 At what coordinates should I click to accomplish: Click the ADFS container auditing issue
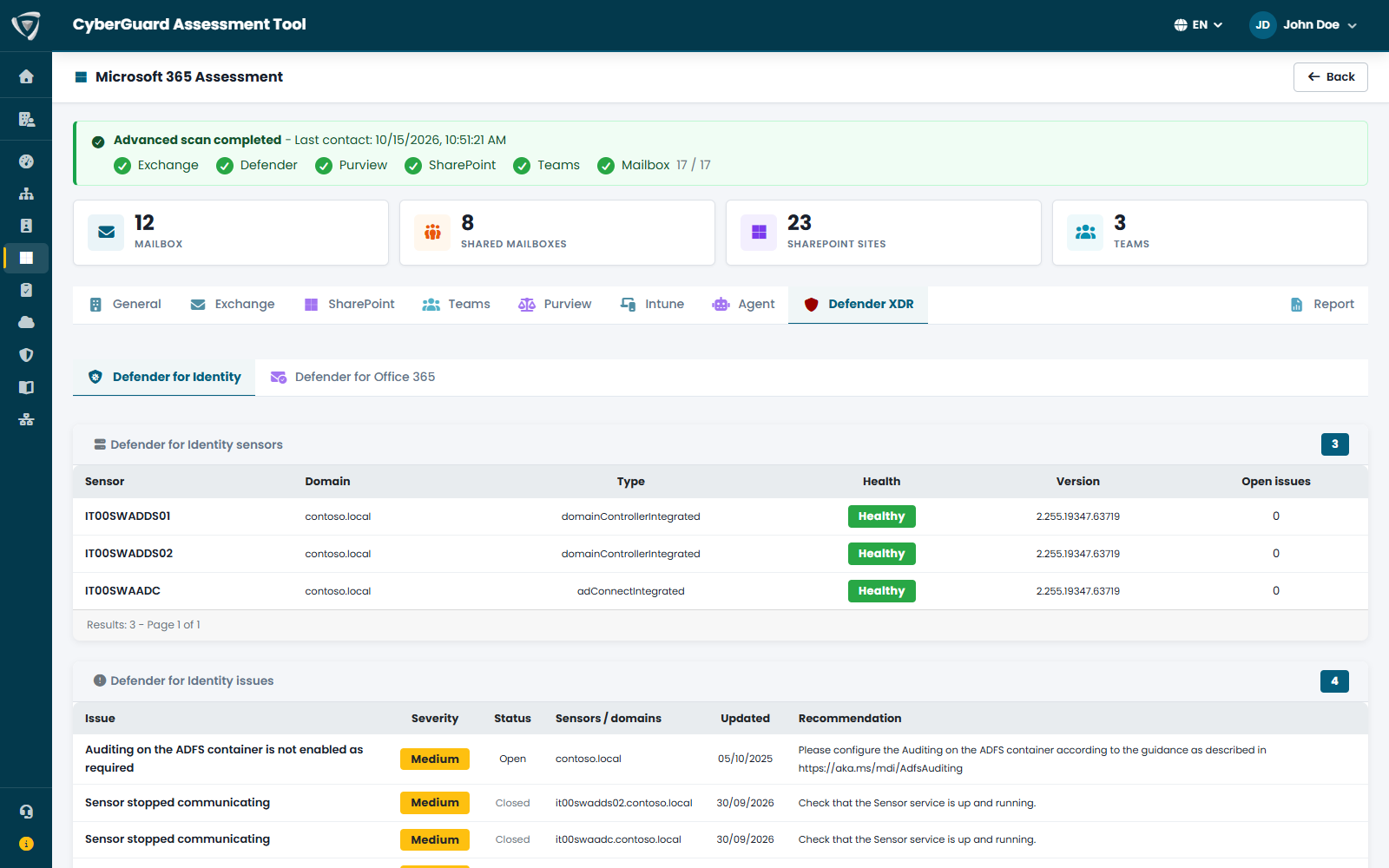[224, 759]
